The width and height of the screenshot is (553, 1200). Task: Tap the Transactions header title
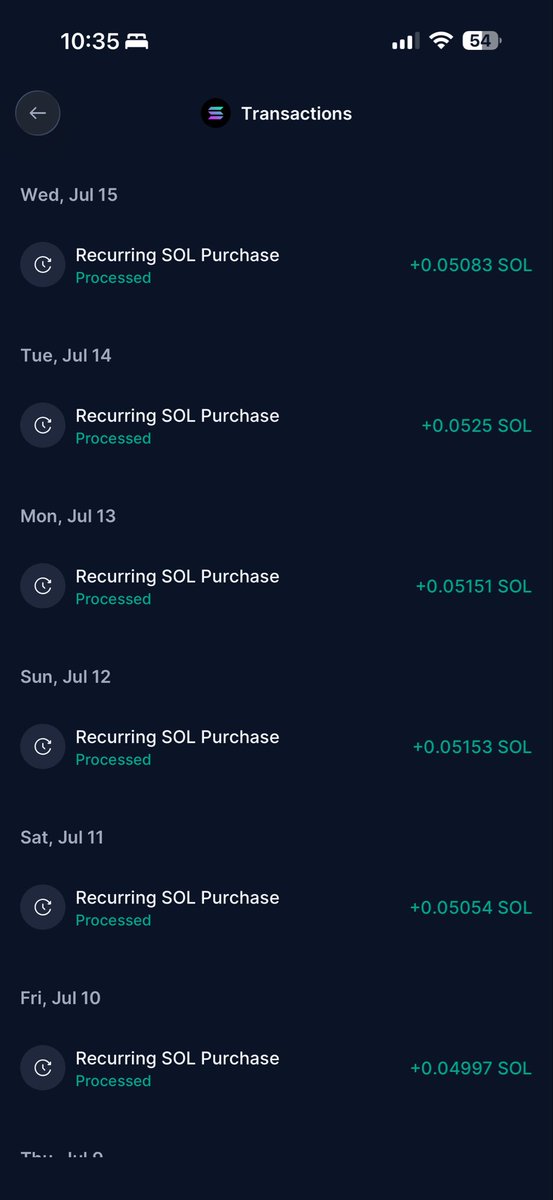[296, 114]
